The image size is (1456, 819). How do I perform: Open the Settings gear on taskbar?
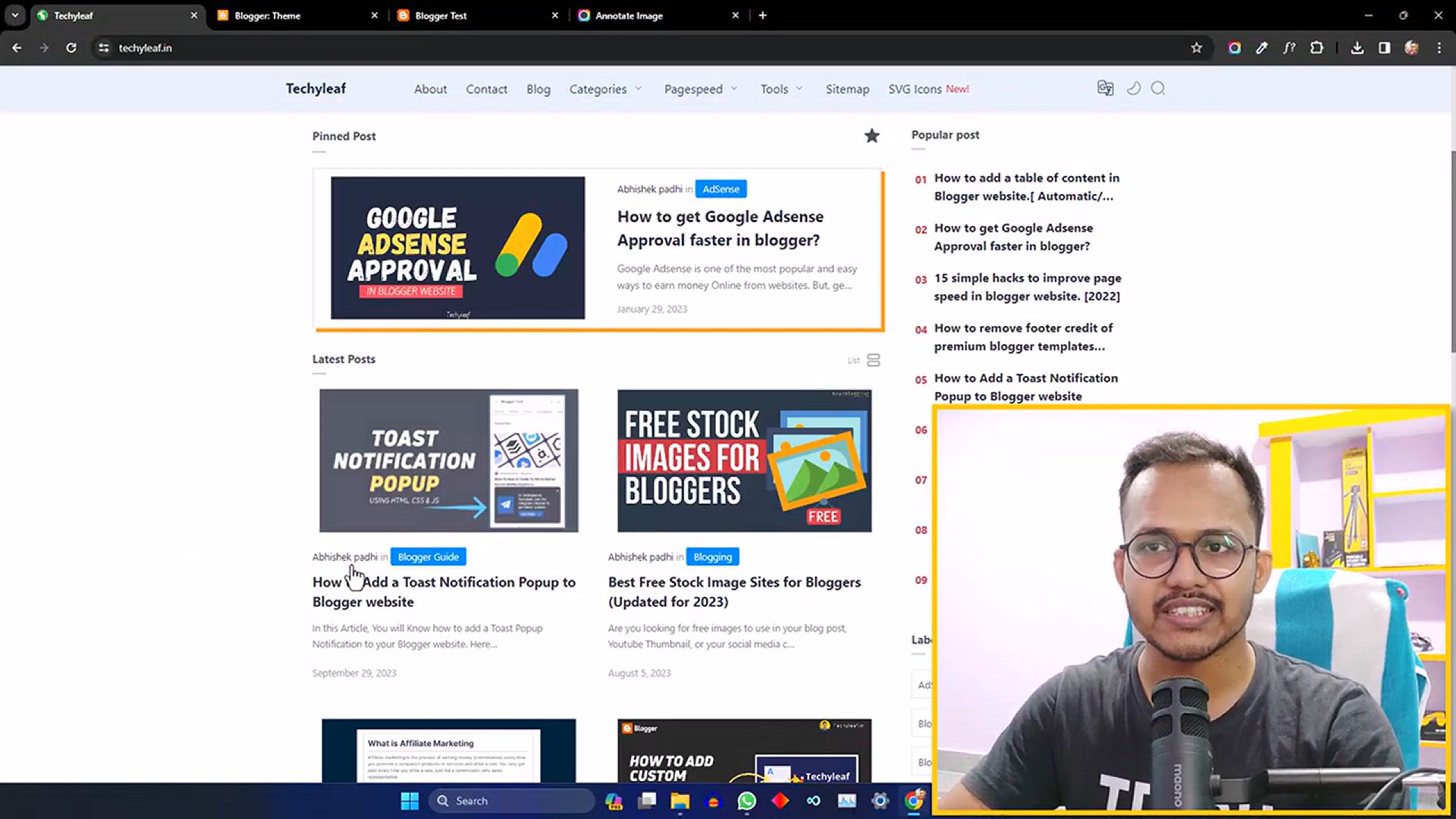pos(880,801)
